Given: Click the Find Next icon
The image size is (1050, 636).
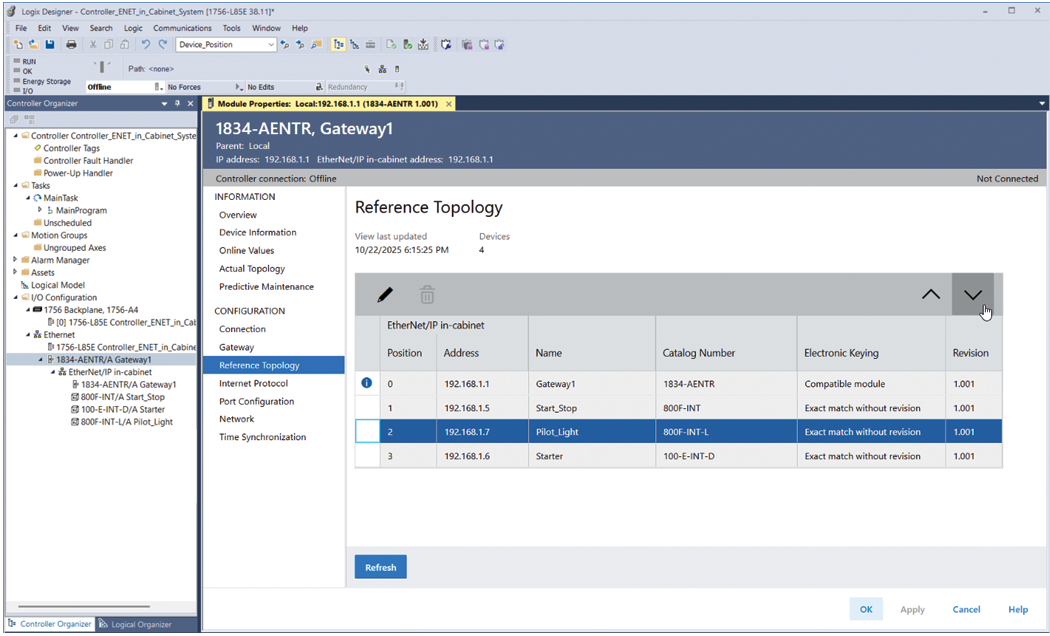Looking at the screenshot, I should point(301,45).
